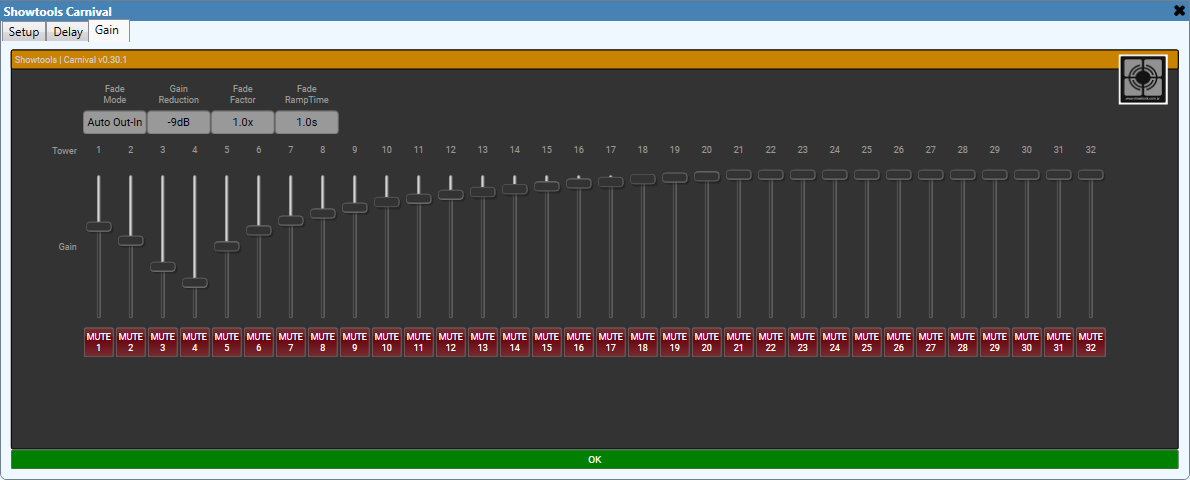This screenshot has height=480, width=1190.
Task: Toggle MUTE 11 button
Action: [419, 342]
